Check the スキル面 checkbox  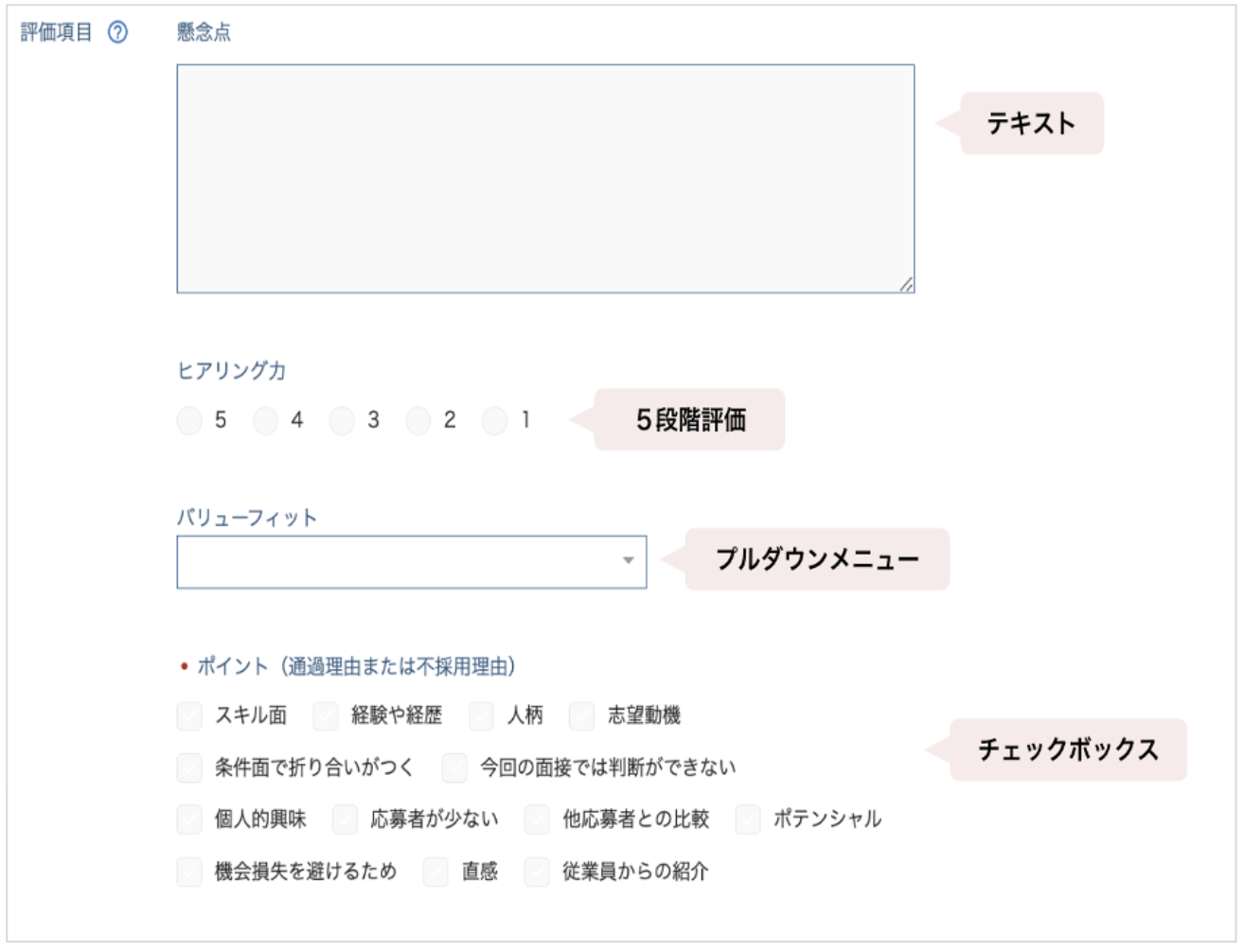click(189, 715)
